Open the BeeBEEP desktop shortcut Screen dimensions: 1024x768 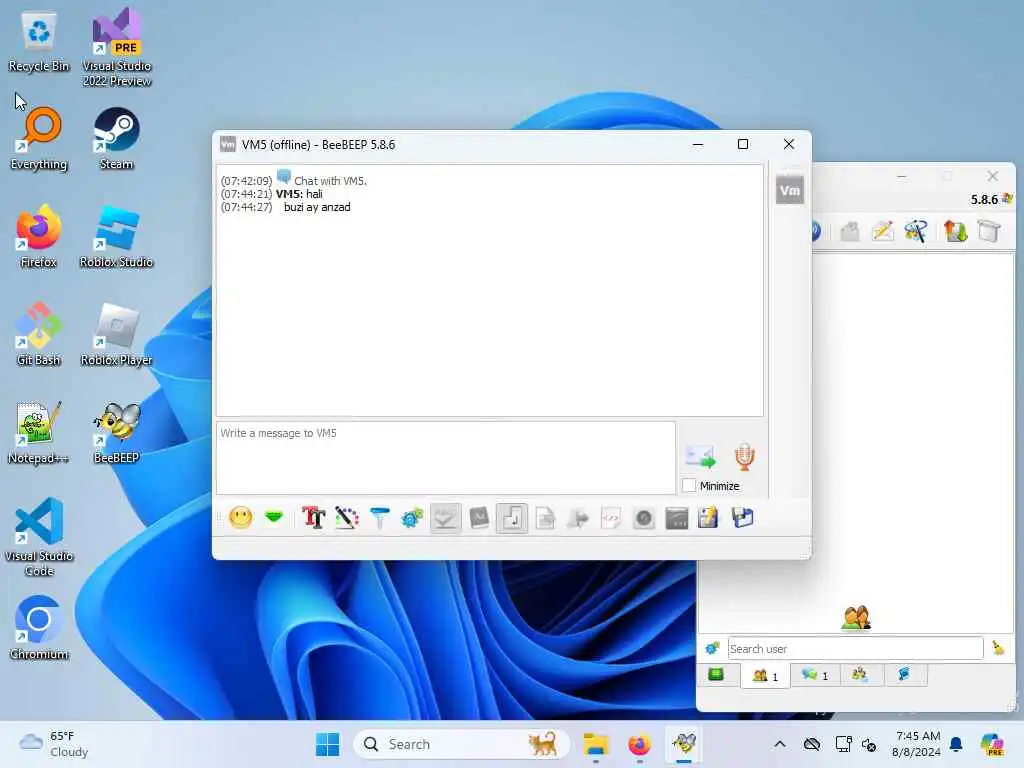click(116, 432)
